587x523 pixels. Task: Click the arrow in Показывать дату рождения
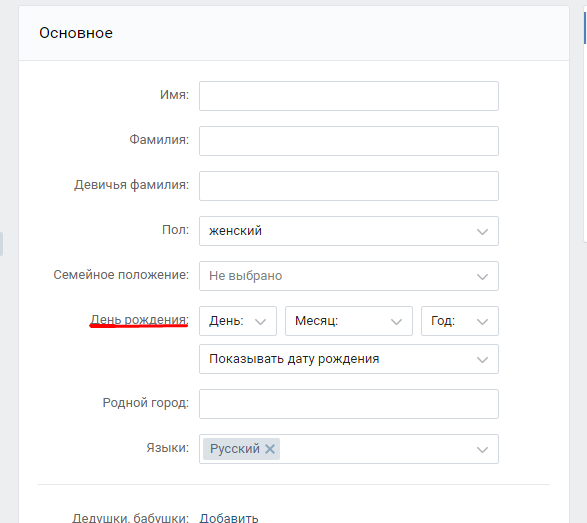[x=482, y=360]
